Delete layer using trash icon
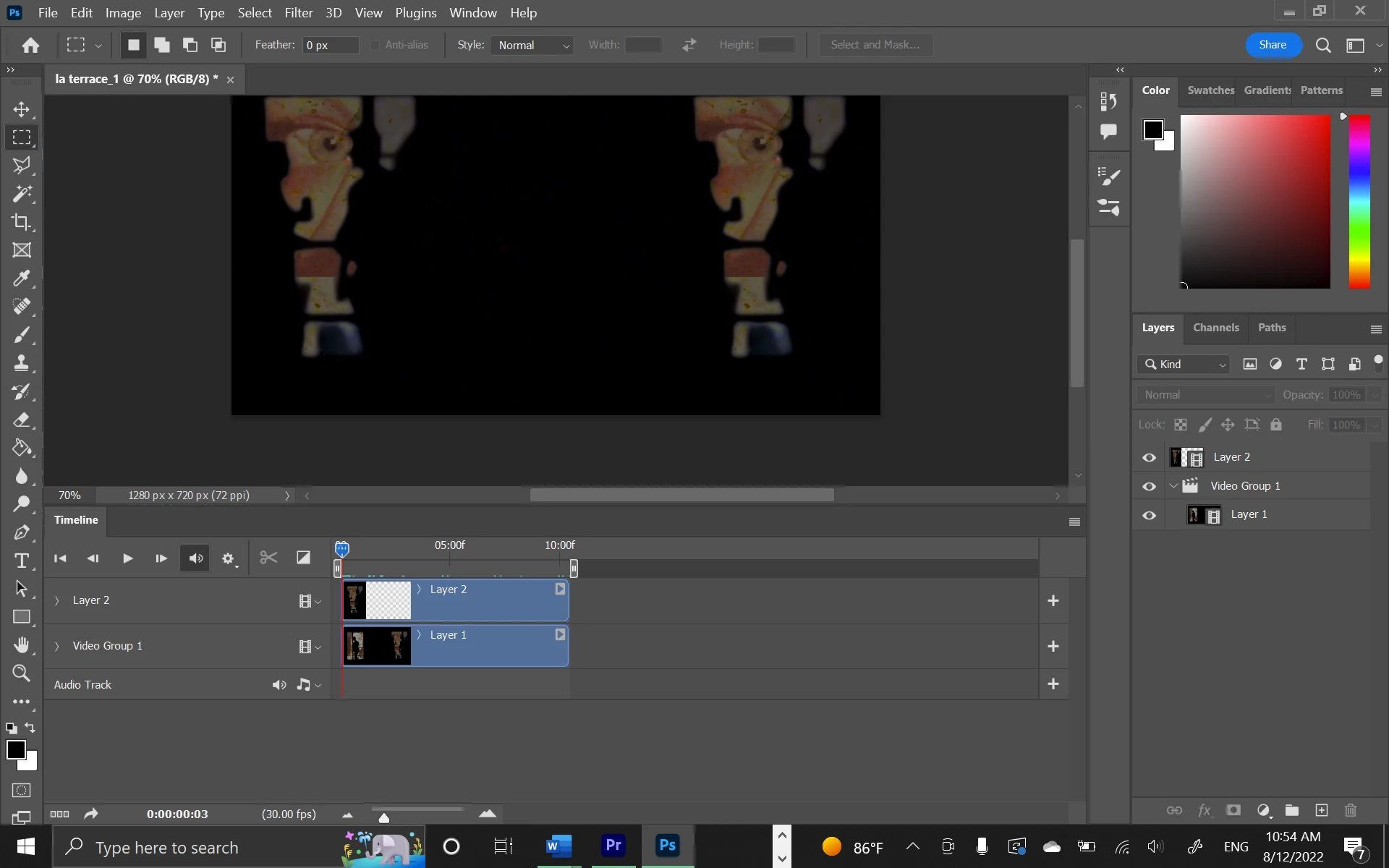Image resolution: width=1389 pixels, height=868 pixels. click(x=1350, y=810)
